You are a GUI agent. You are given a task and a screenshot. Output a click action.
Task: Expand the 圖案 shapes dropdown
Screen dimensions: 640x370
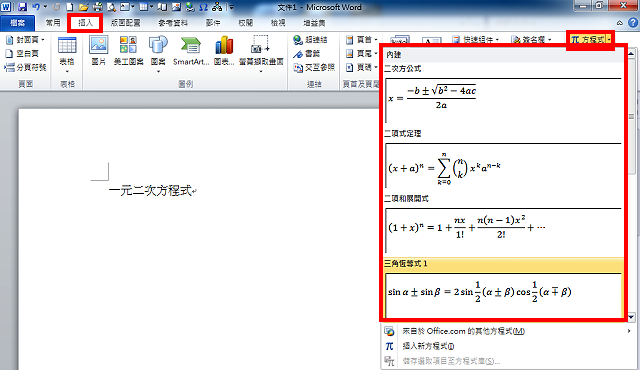coord(158,54)
